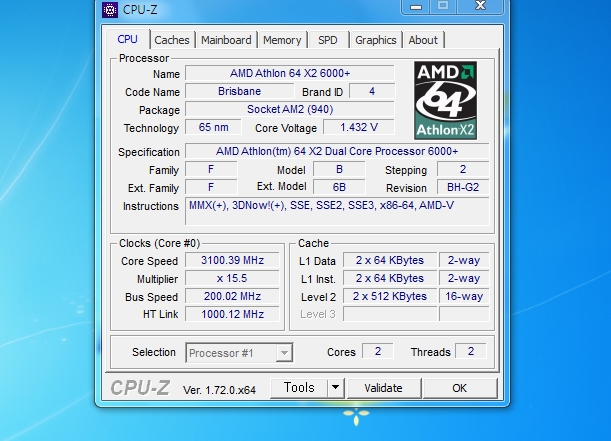
Task: Click the Core Speed value 3100.39 MHz
Action: point(232,260)
